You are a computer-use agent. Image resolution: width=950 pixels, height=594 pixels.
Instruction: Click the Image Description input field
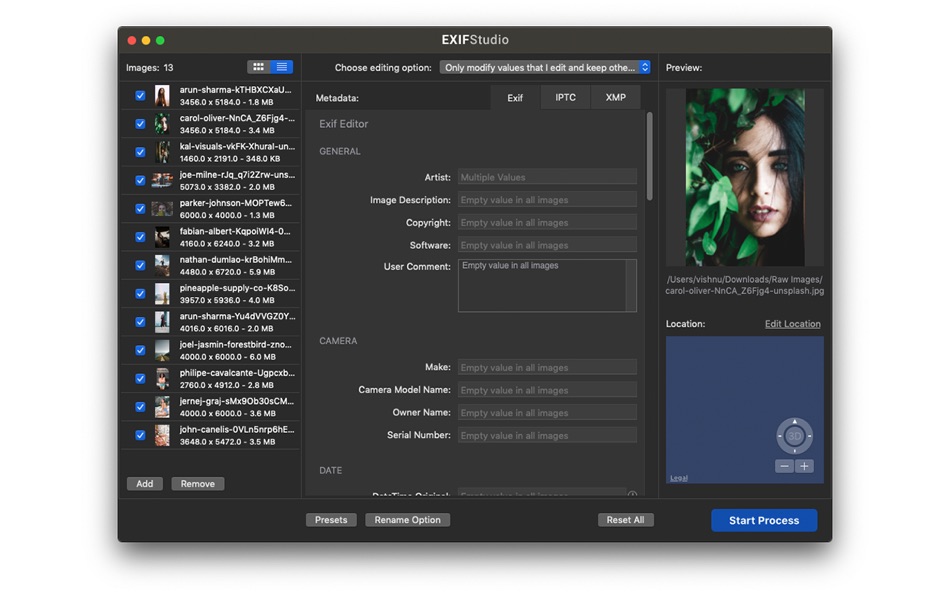tap(547, 199)
